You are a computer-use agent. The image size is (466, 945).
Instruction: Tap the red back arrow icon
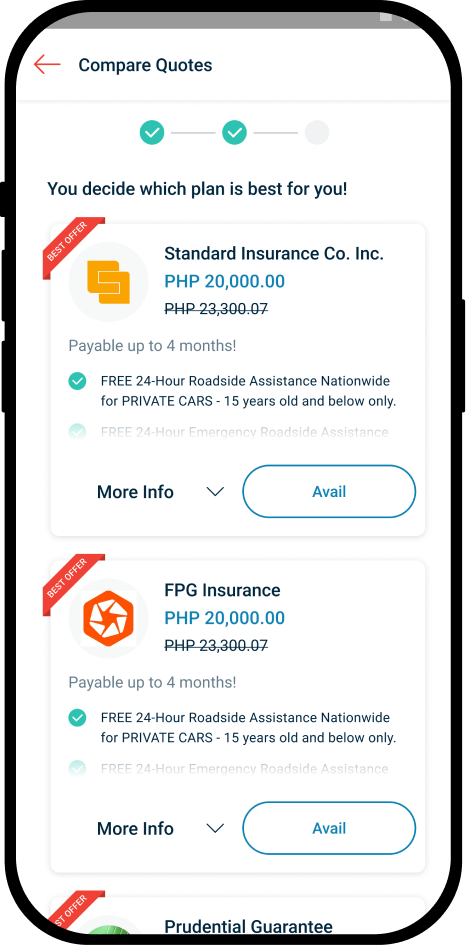(47, 64)
